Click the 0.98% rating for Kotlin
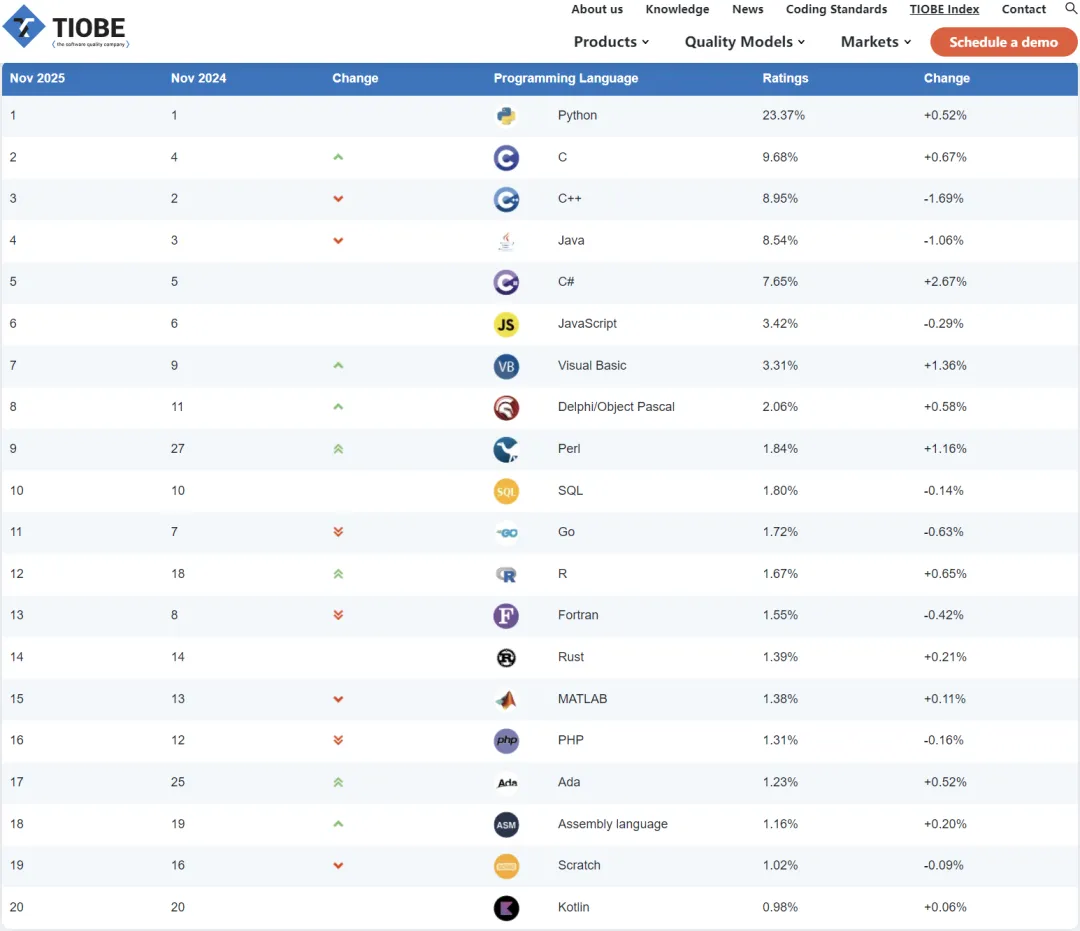Screen dimensions: 1080x931 coord(780,908)
